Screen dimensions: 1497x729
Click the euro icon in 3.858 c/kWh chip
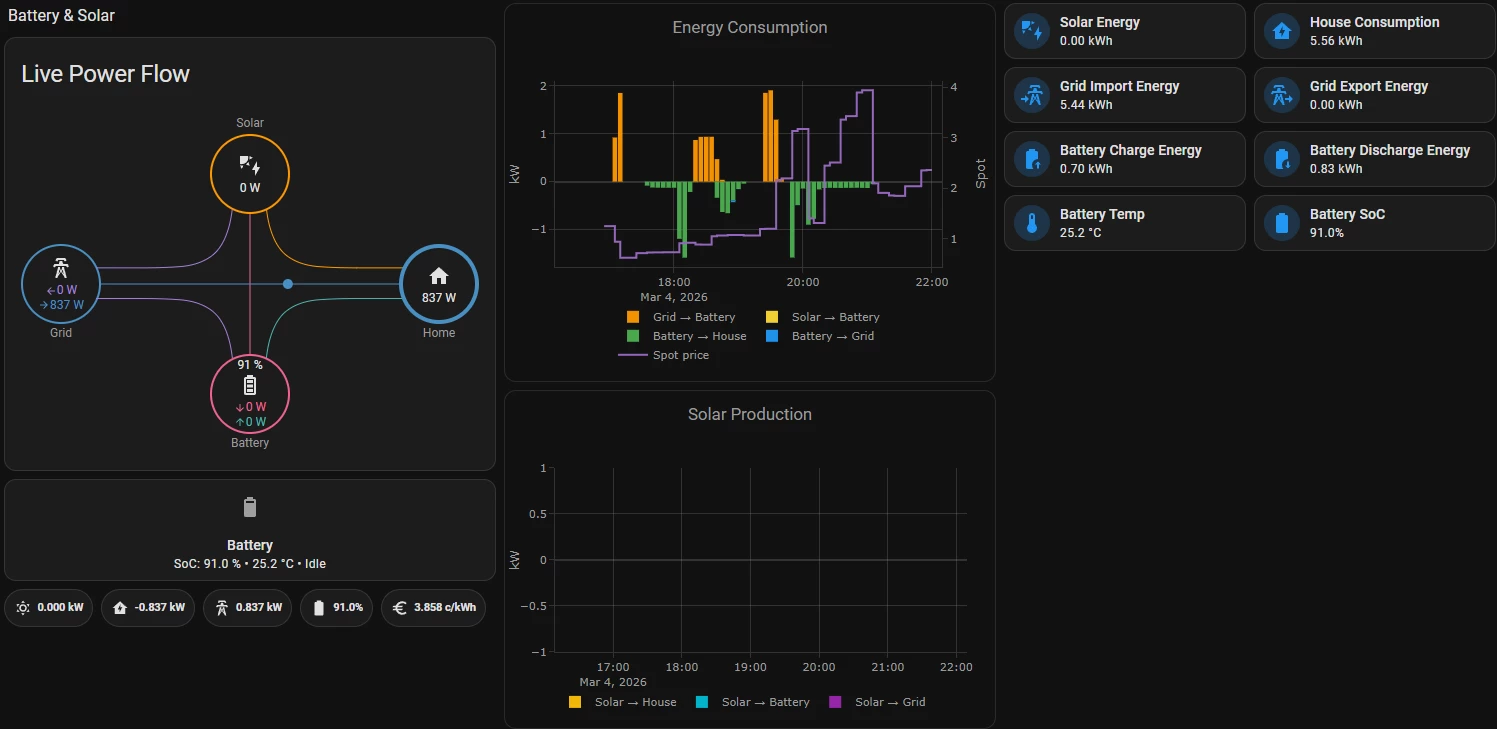click(x=400, y=607)
